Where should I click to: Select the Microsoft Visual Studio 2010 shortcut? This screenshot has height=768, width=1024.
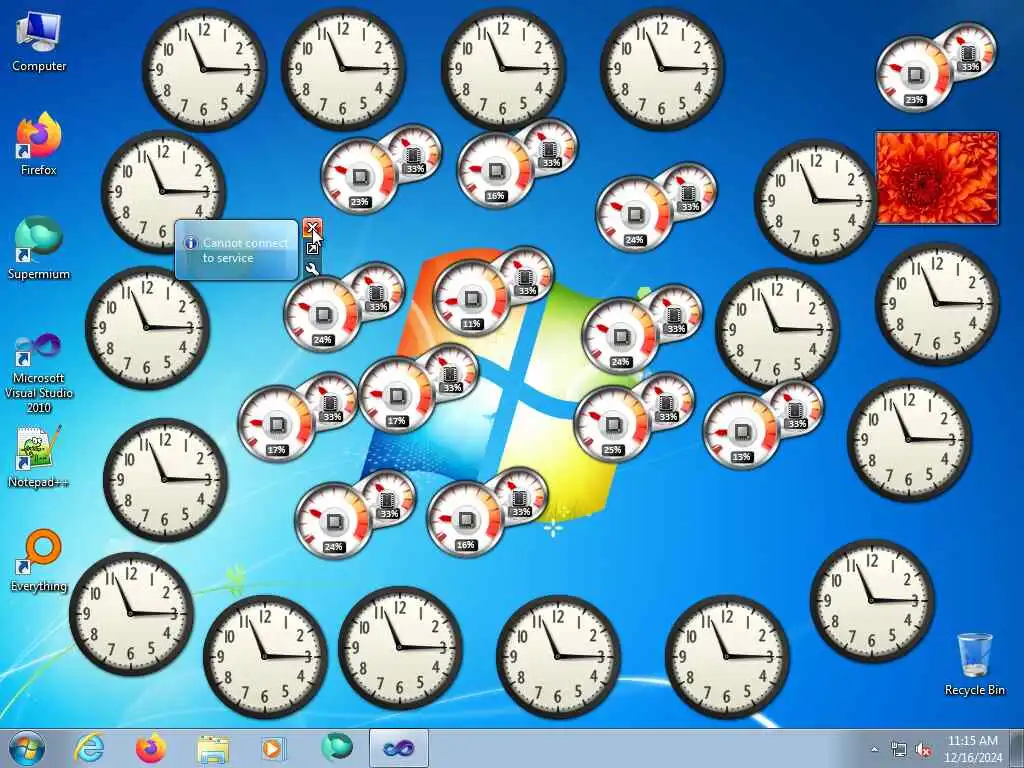pos(39,373)
